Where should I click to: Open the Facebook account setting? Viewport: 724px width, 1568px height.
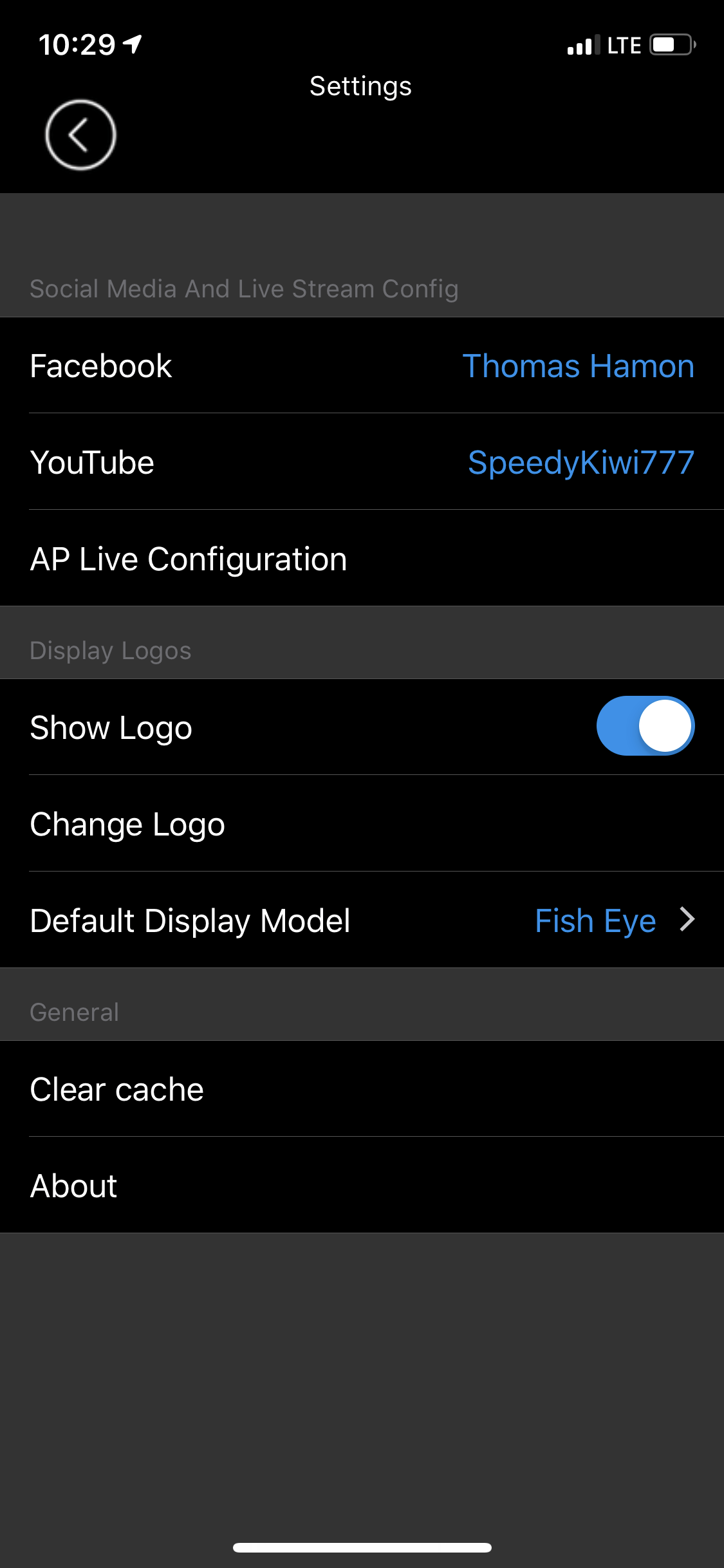tap(101, 366)
